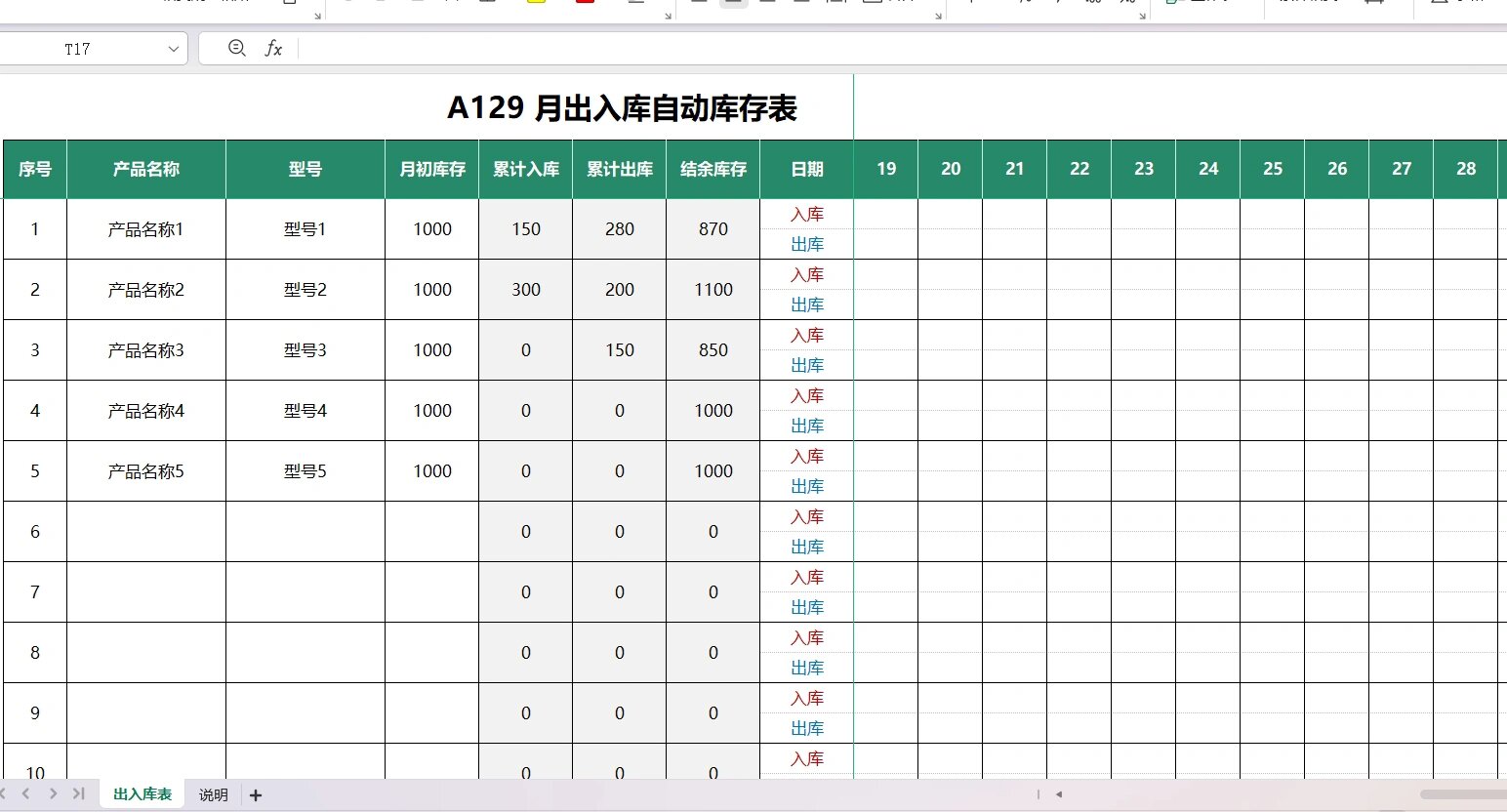Select the 累计入库 header cell
1507x812 pixels.
coord(526,169)
